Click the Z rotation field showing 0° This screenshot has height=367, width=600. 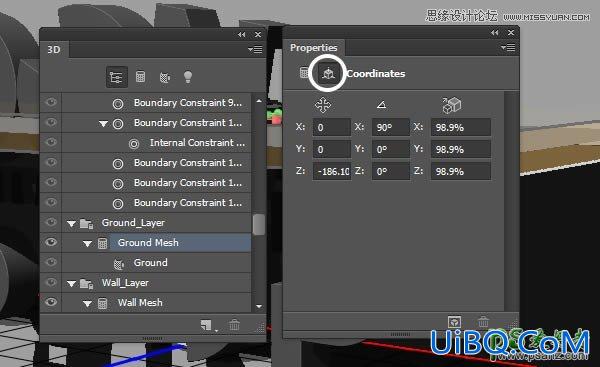pos(390,171)
